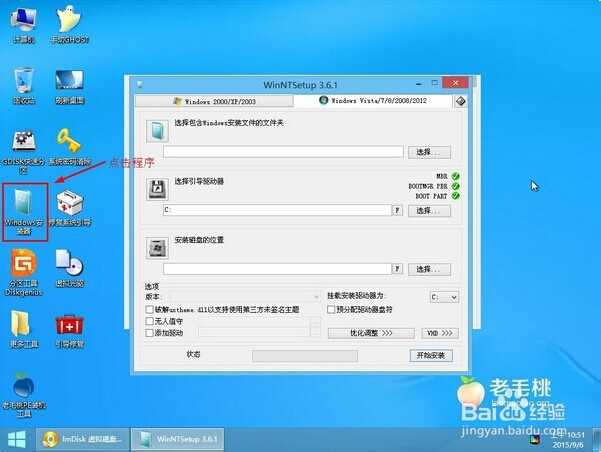
Task: Enable the 破解uxtheme.dll checkbox
Action: 150,310
